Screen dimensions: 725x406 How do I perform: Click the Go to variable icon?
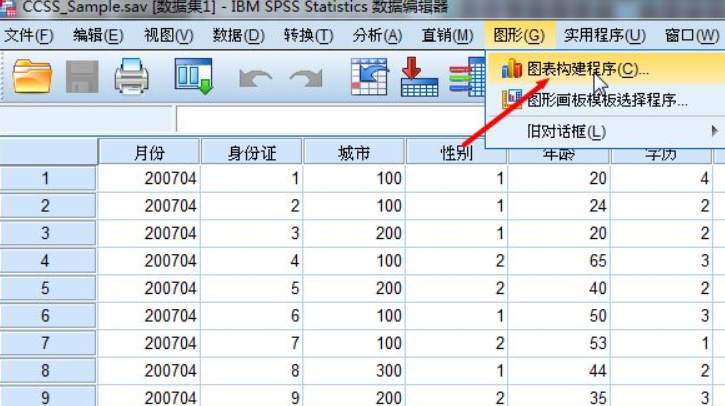coord(419,77)
